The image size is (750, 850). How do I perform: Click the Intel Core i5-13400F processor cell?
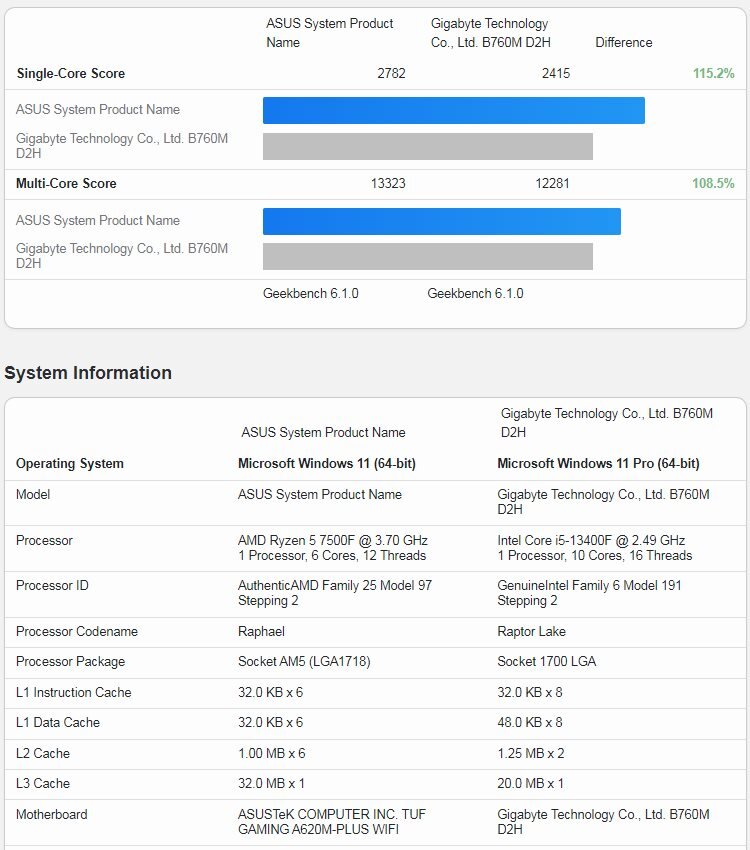[x=594, y=548]
